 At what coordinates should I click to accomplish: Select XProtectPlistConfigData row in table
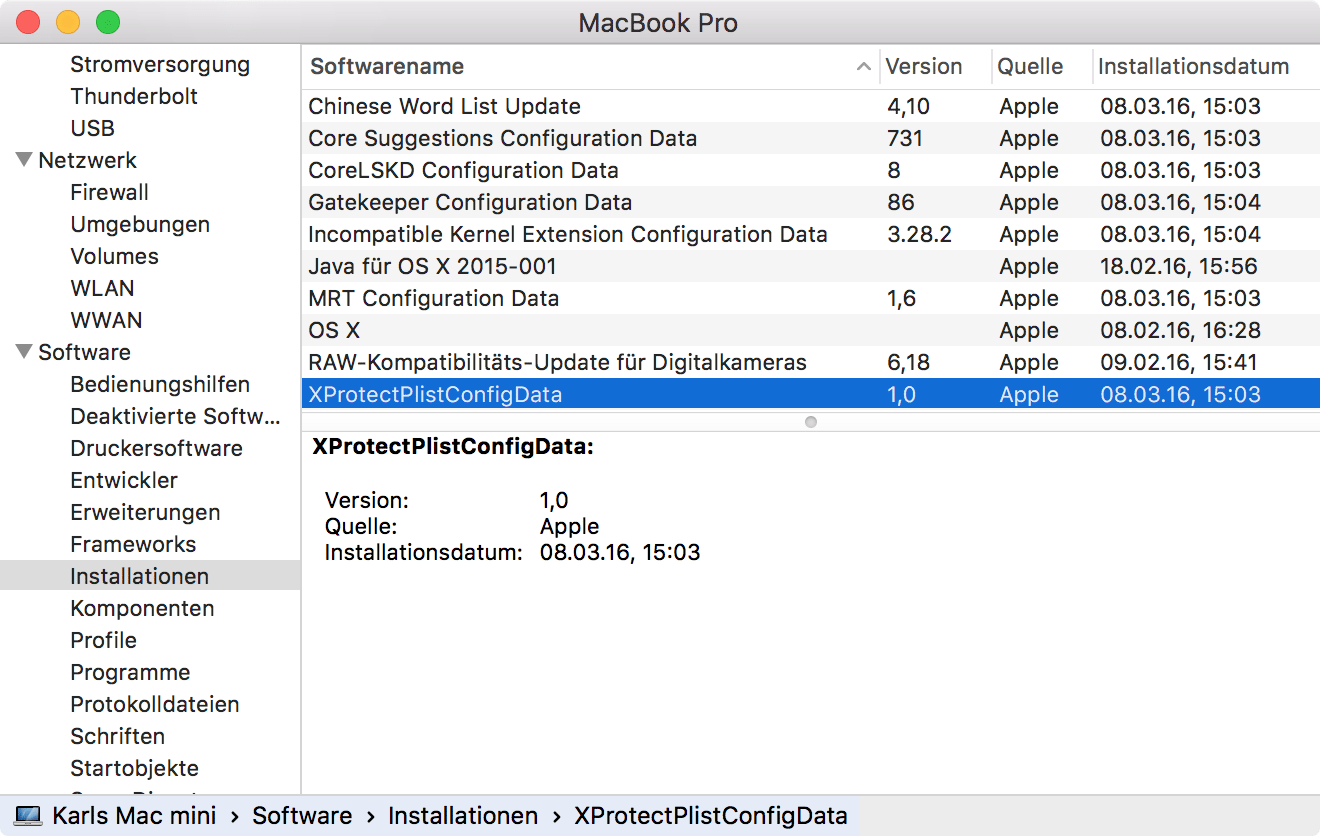pyautogui.click(x=811, y=394)
